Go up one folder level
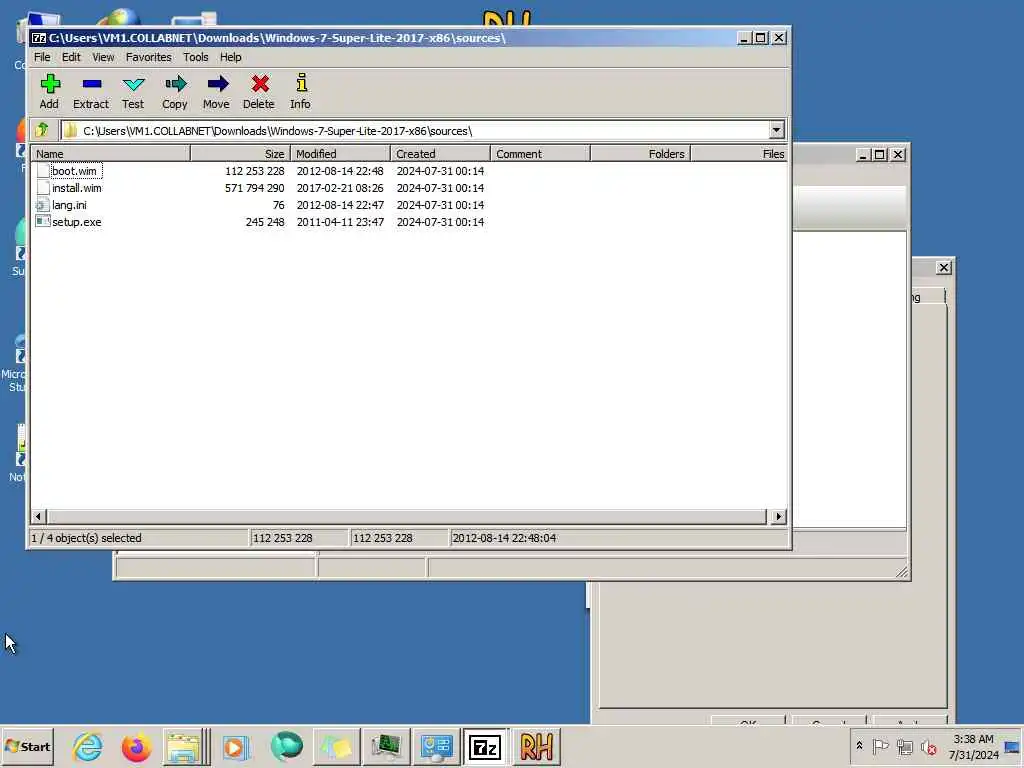The width and height of the screenshot is (1024, 768). [x=42, y=130]
